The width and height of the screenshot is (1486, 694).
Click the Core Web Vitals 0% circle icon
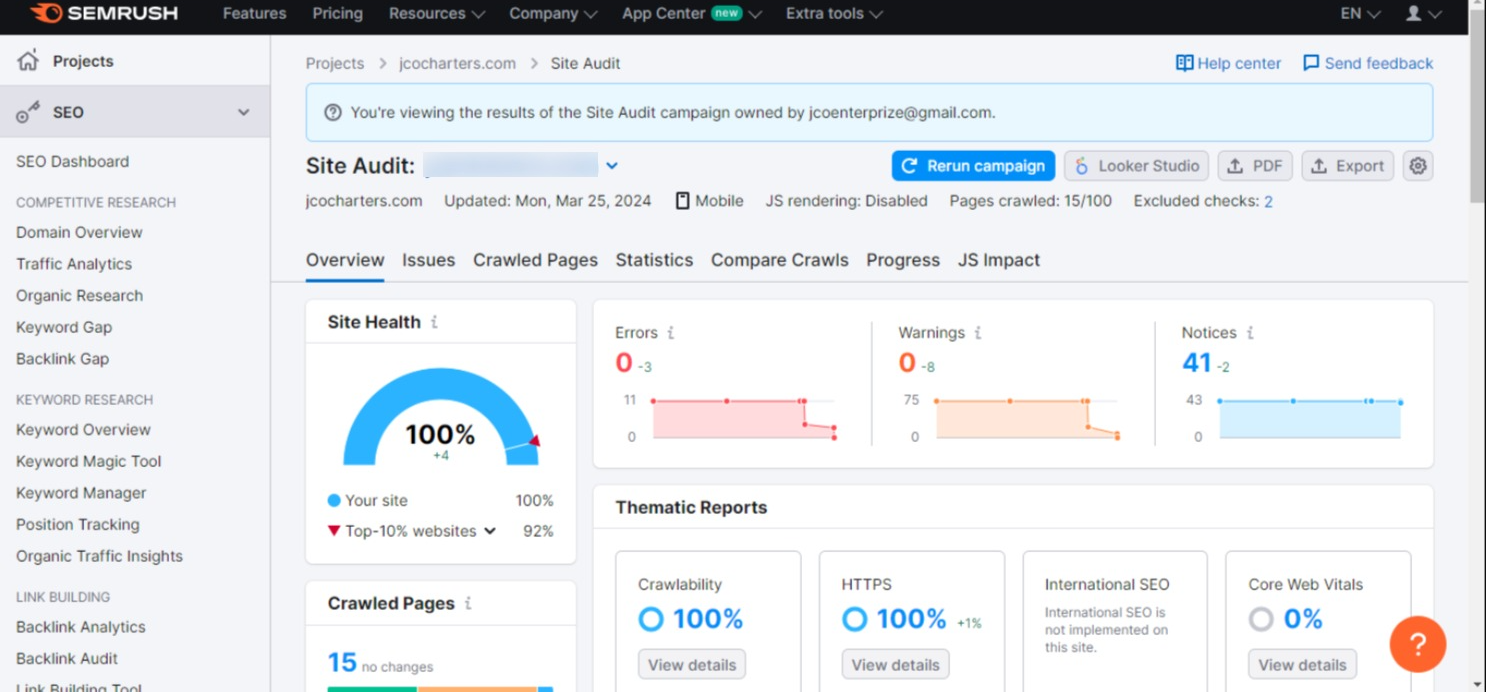tap(1261, 619)
